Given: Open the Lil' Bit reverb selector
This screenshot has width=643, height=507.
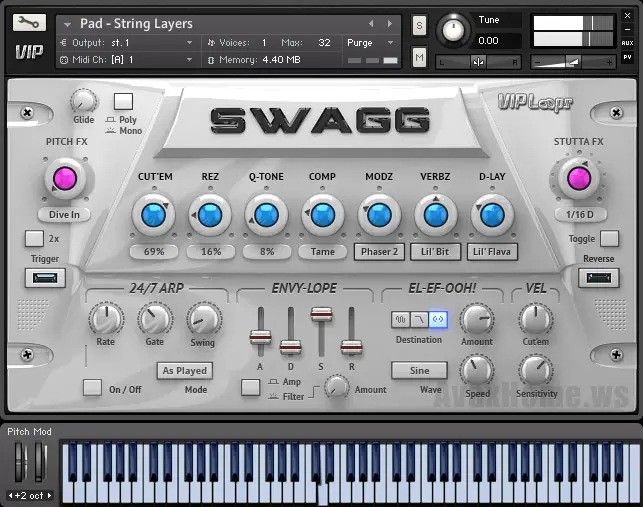Looking at the screenshot, I should coord(436,251).
